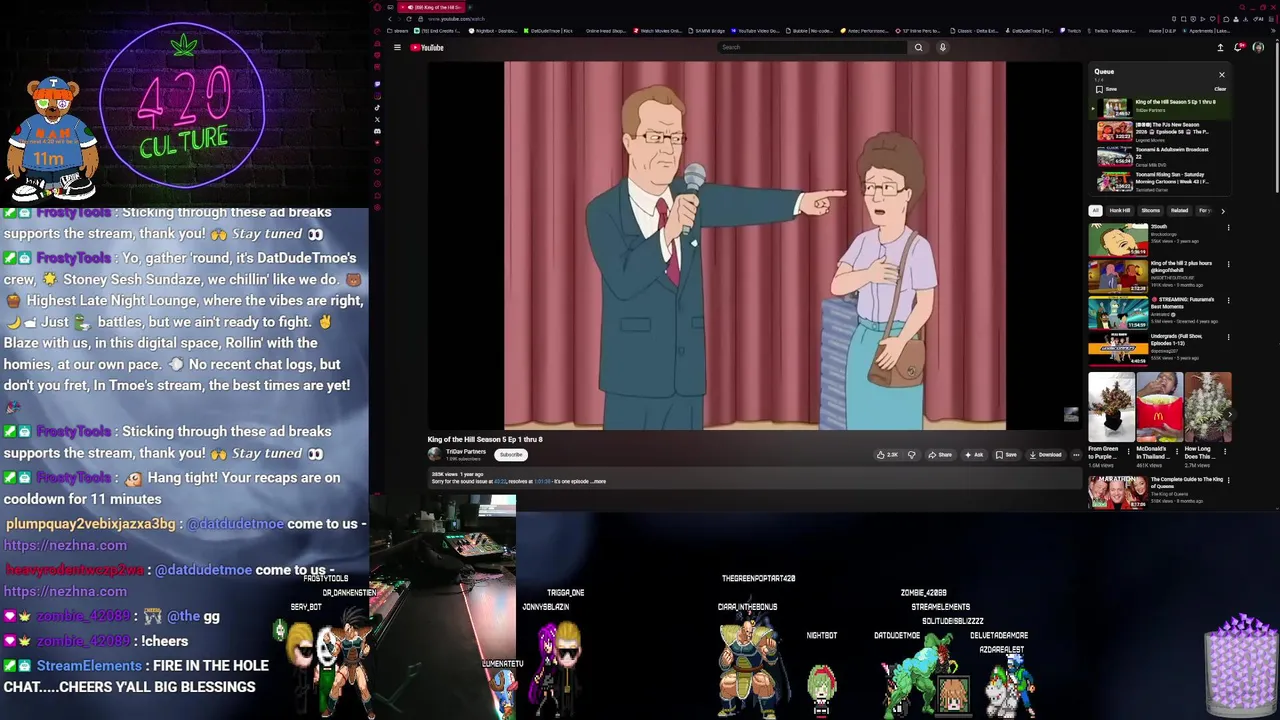Open the SAMMI Bridge bookmark
This screenshot has height=720, width=1280.
[x=709, y=31]
